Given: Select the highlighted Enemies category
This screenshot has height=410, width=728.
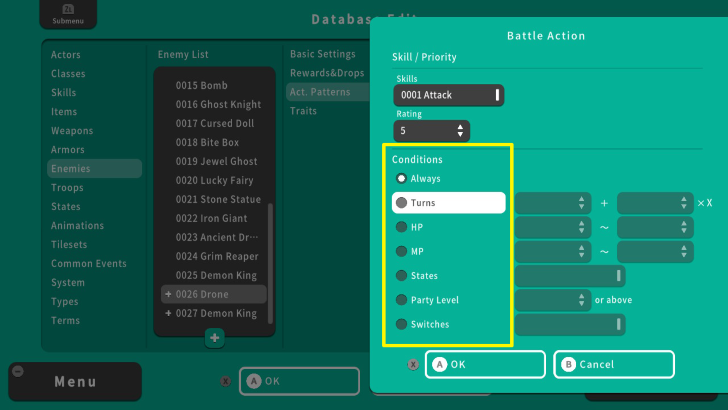Looking at the screenshot, I should (x=94, y=169).
